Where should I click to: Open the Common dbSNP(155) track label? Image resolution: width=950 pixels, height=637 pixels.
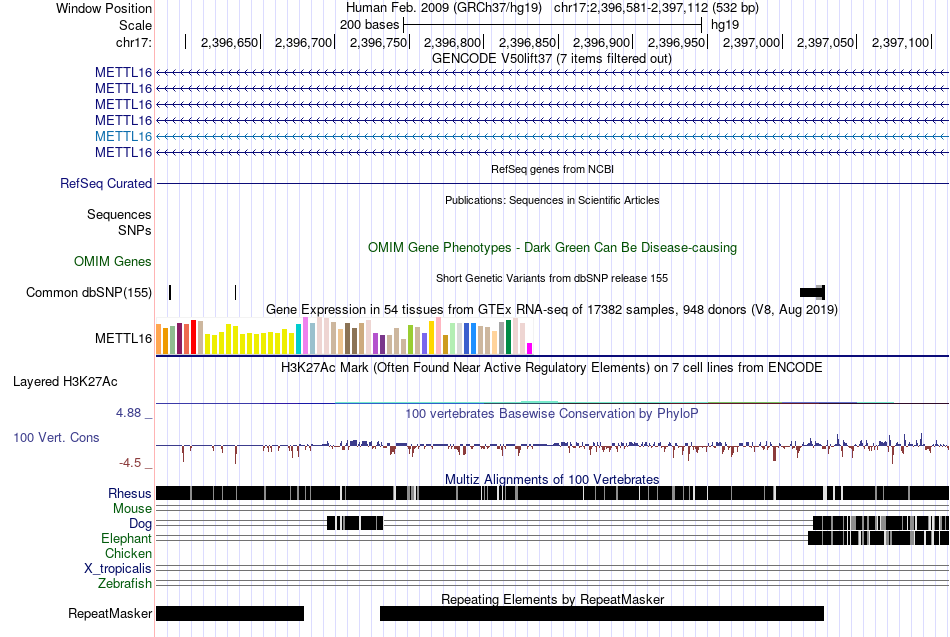tap(89, 293)
